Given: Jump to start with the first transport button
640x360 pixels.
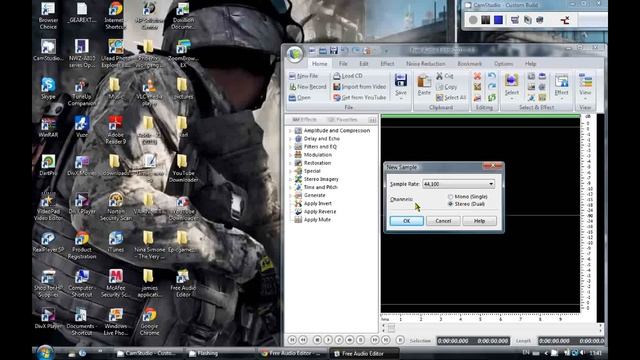Looking at the screenshot, I should point(292,340).
